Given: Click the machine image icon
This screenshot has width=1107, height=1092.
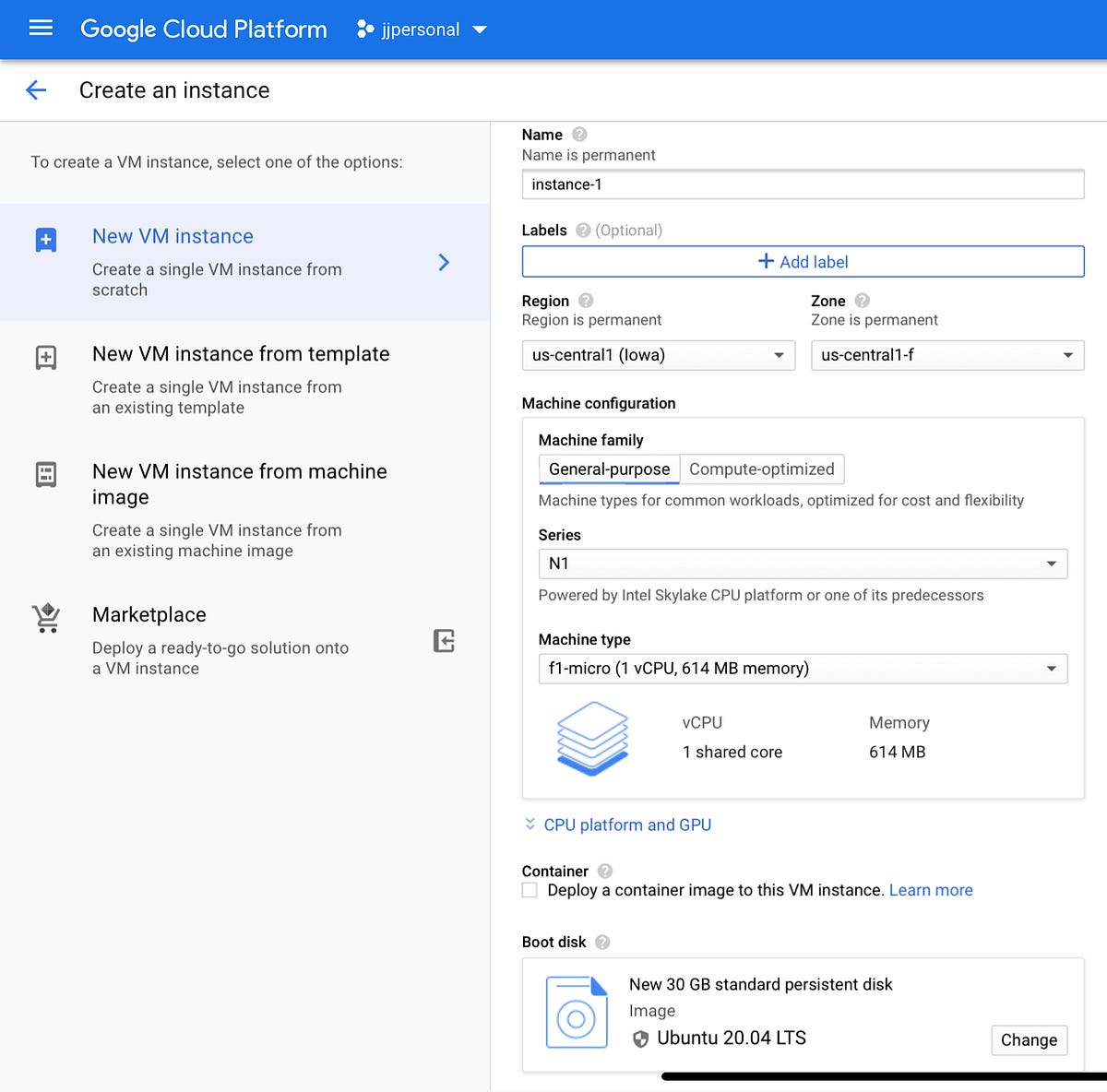Looking at the screenshot, I should pyautogui.click(x=46, y=475).
